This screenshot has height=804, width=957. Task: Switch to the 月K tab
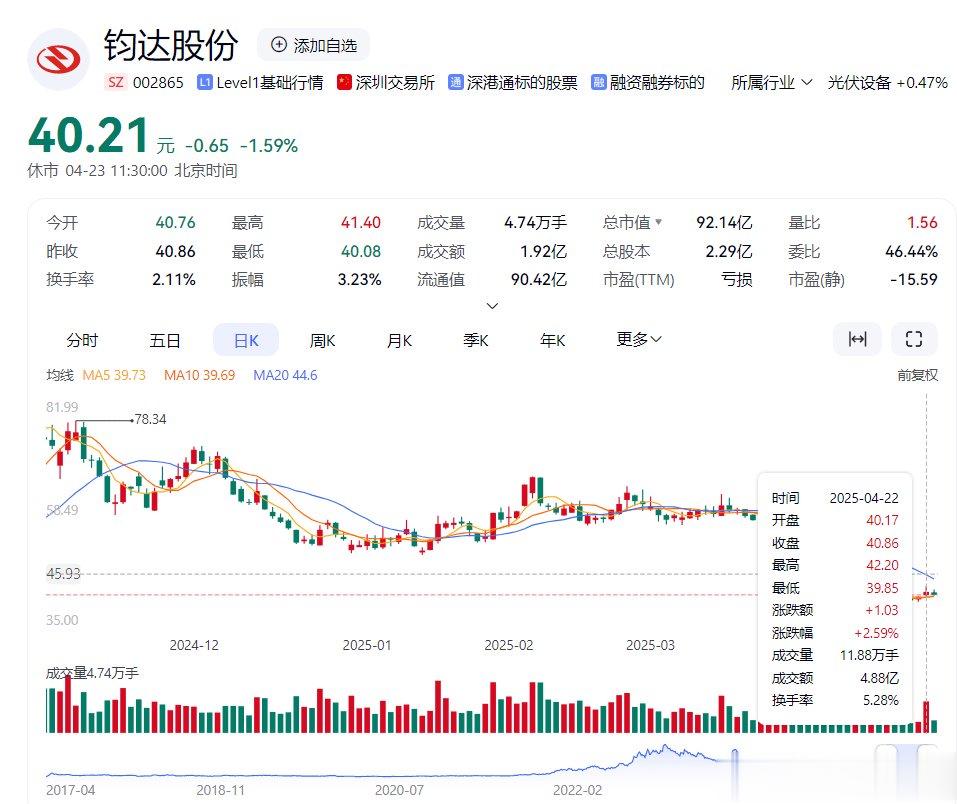pyautogui.click(x=399, y=340)
